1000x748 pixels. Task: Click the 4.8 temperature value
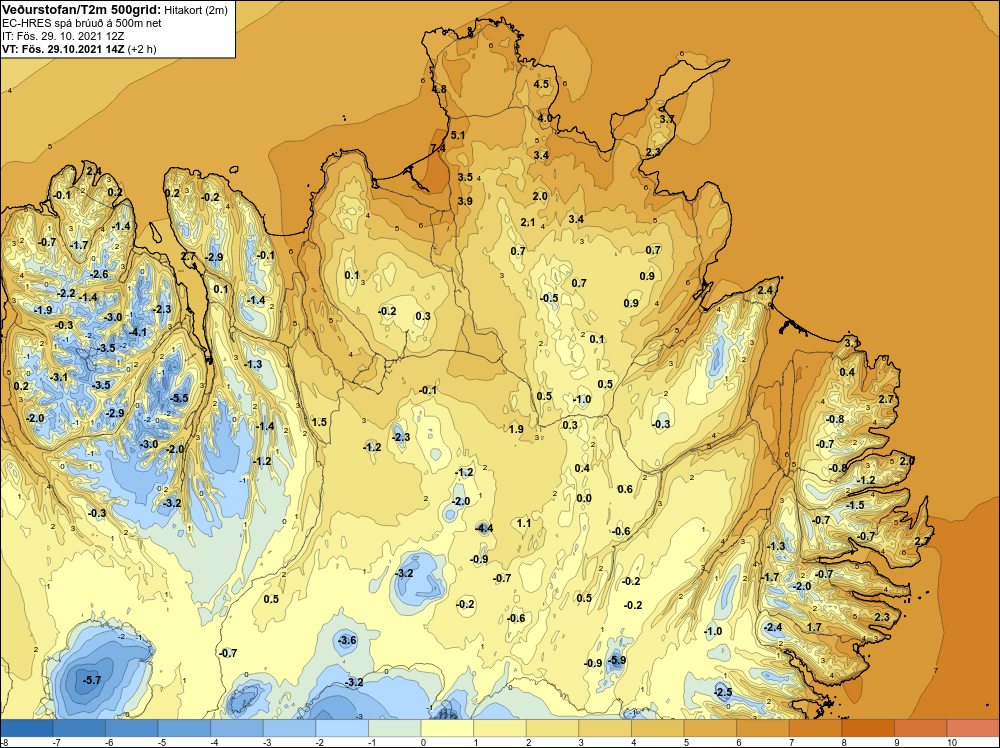[x=439, y=89]
